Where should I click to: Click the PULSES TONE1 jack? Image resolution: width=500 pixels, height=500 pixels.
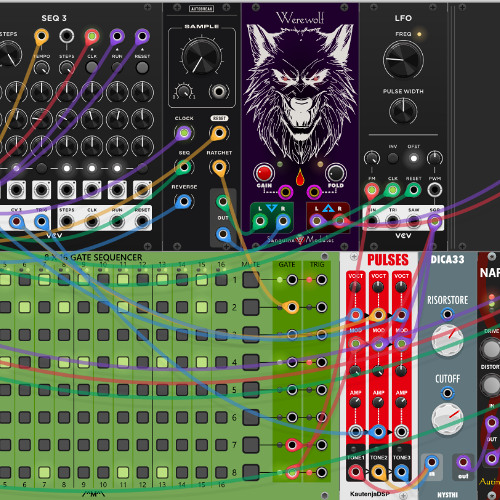pyautogui.click(x=355, y=472)
